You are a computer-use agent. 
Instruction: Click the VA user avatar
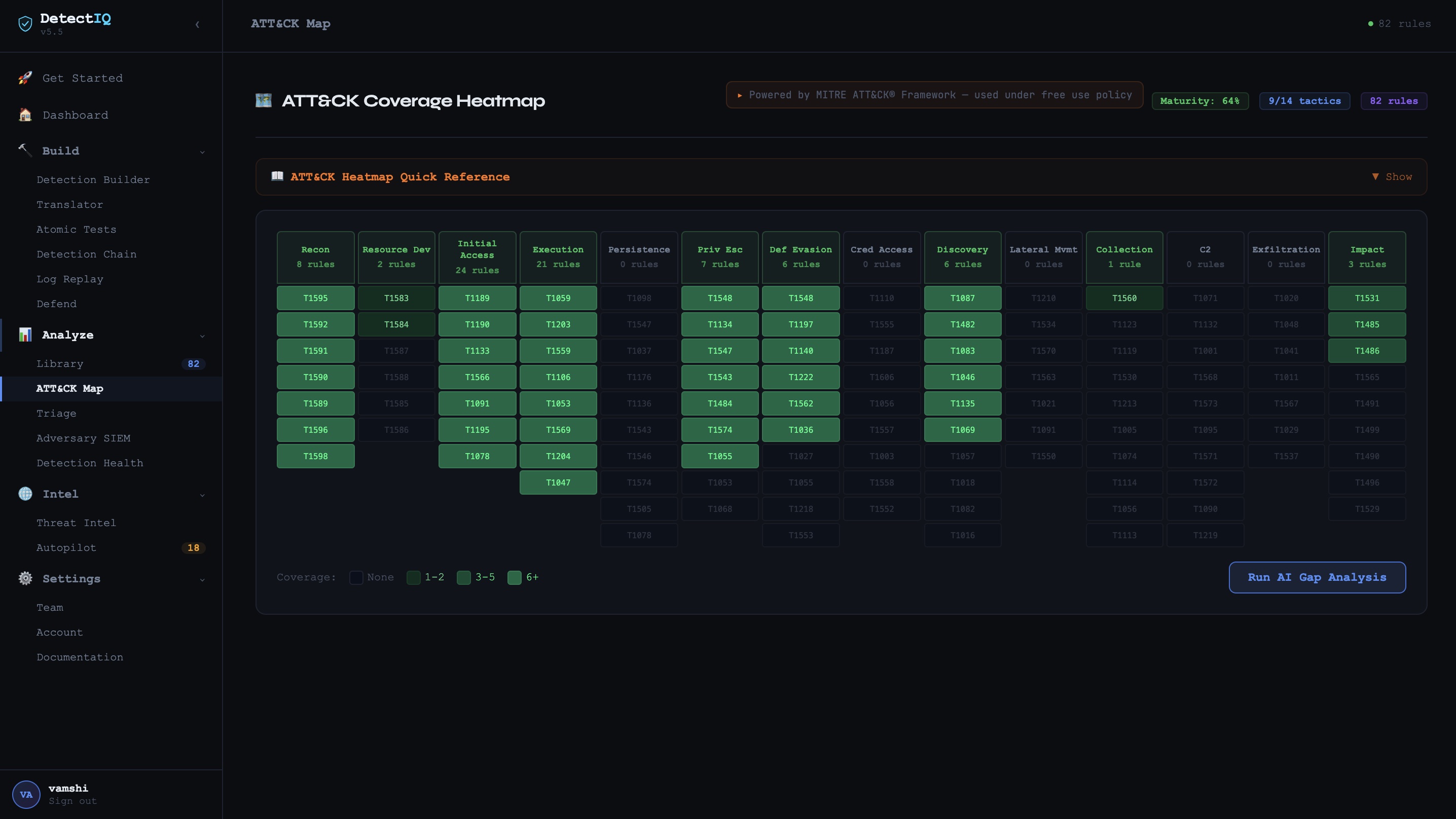pos(26,794)
